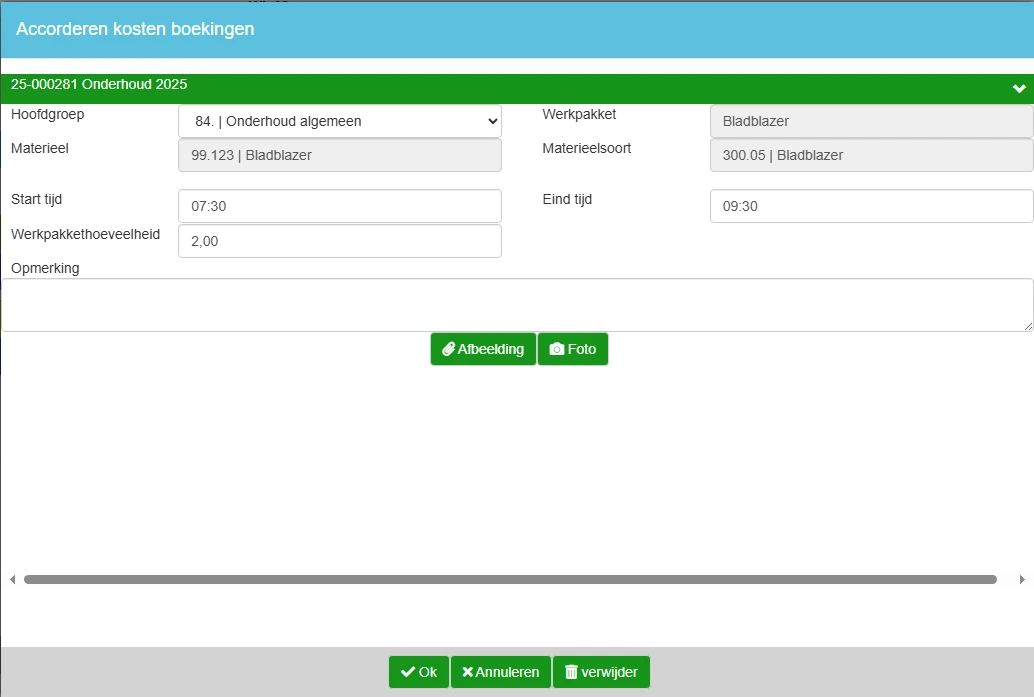This screenshot has width=1034, height=697.
Task: Confirm with the checkmark Ok button
Action: [418, 672]
